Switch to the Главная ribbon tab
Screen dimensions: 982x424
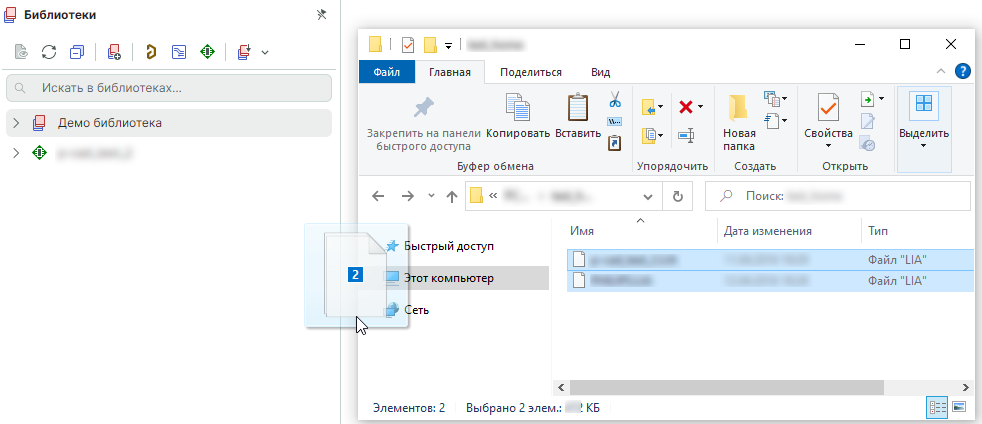point(450,72)
